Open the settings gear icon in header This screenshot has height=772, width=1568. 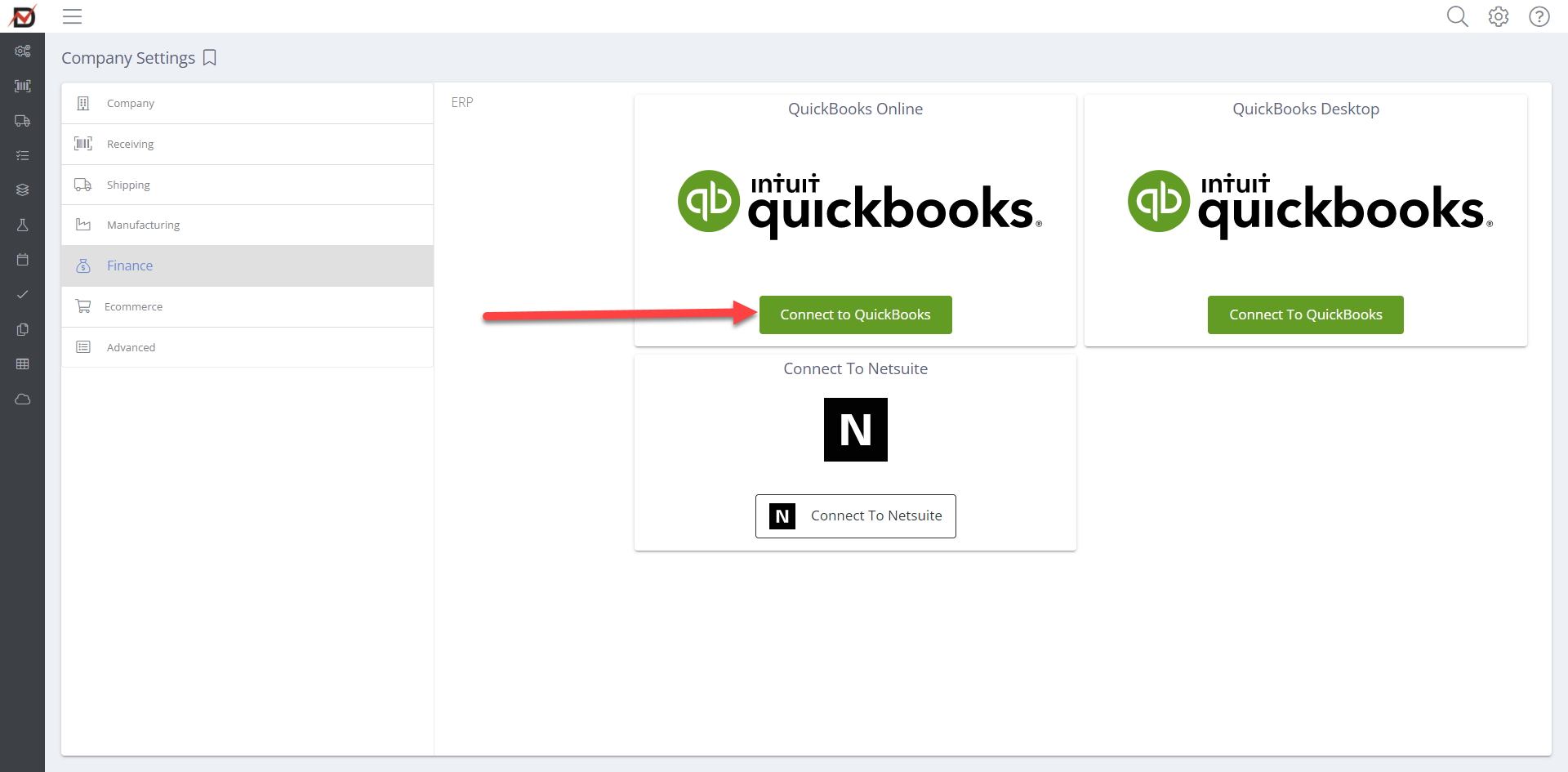click(1499, 16)
